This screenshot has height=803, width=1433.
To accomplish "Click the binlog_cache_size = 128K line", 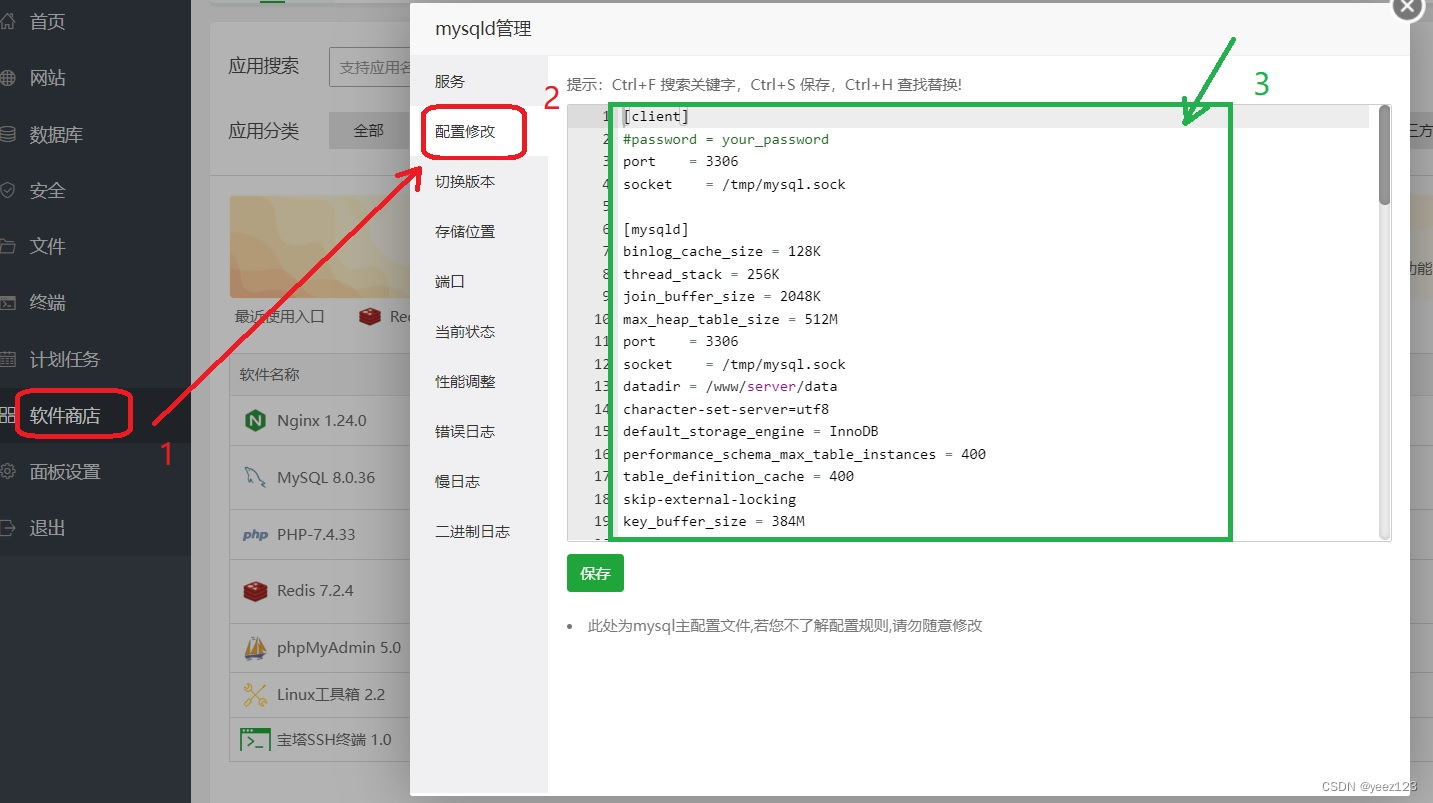I will coord(722,252).
